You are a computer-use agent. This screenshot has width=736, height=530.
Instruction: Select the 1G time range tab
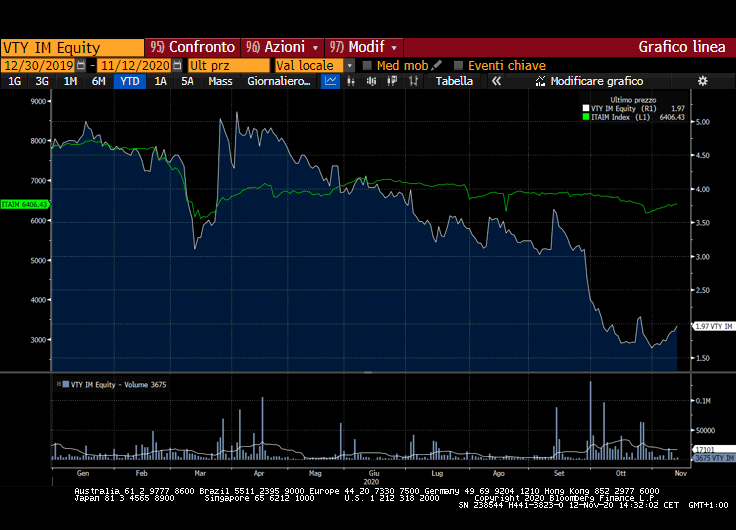click(x=15, y=81)
